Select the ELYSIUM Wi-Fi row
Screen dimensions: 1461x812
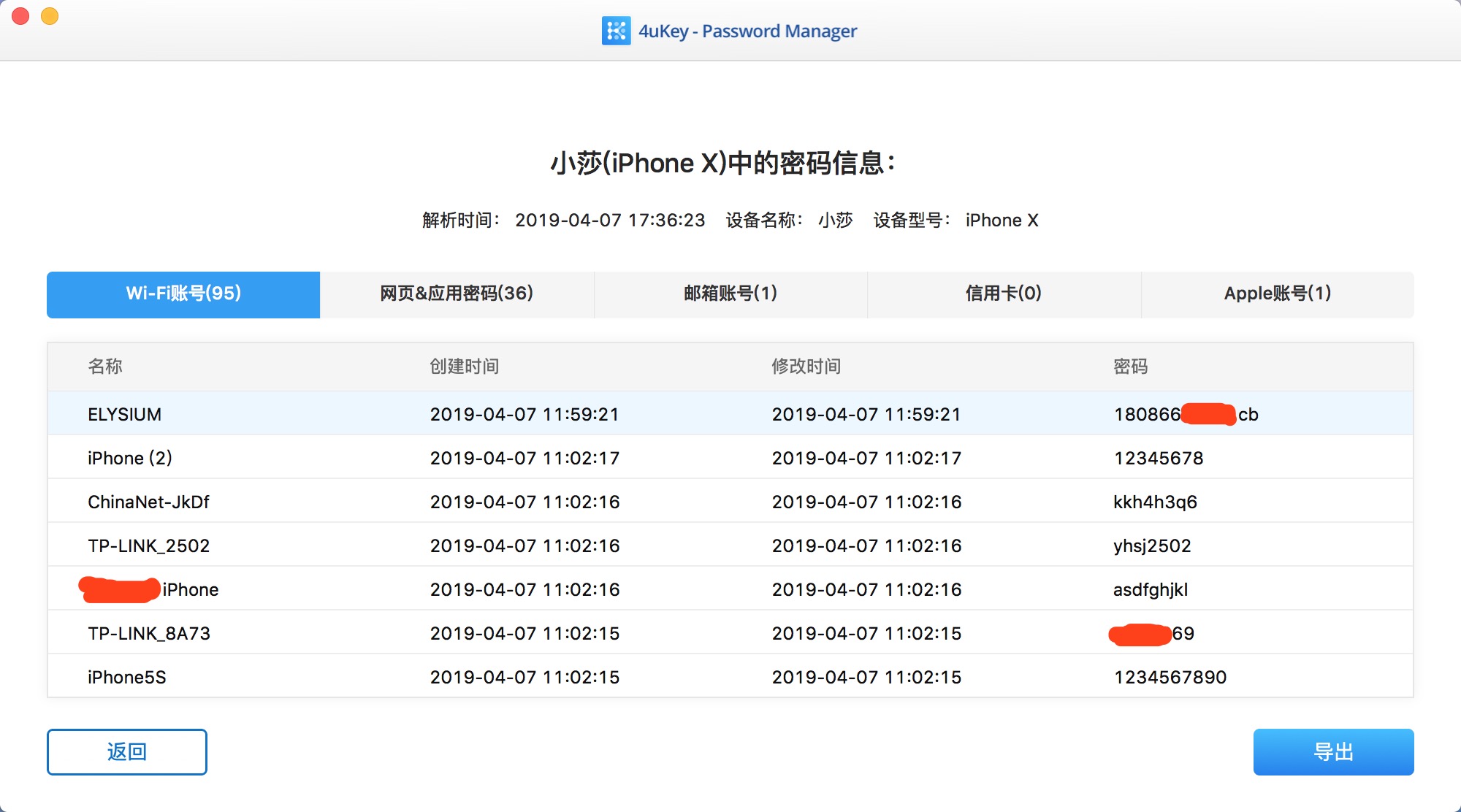tap(125, 414)
